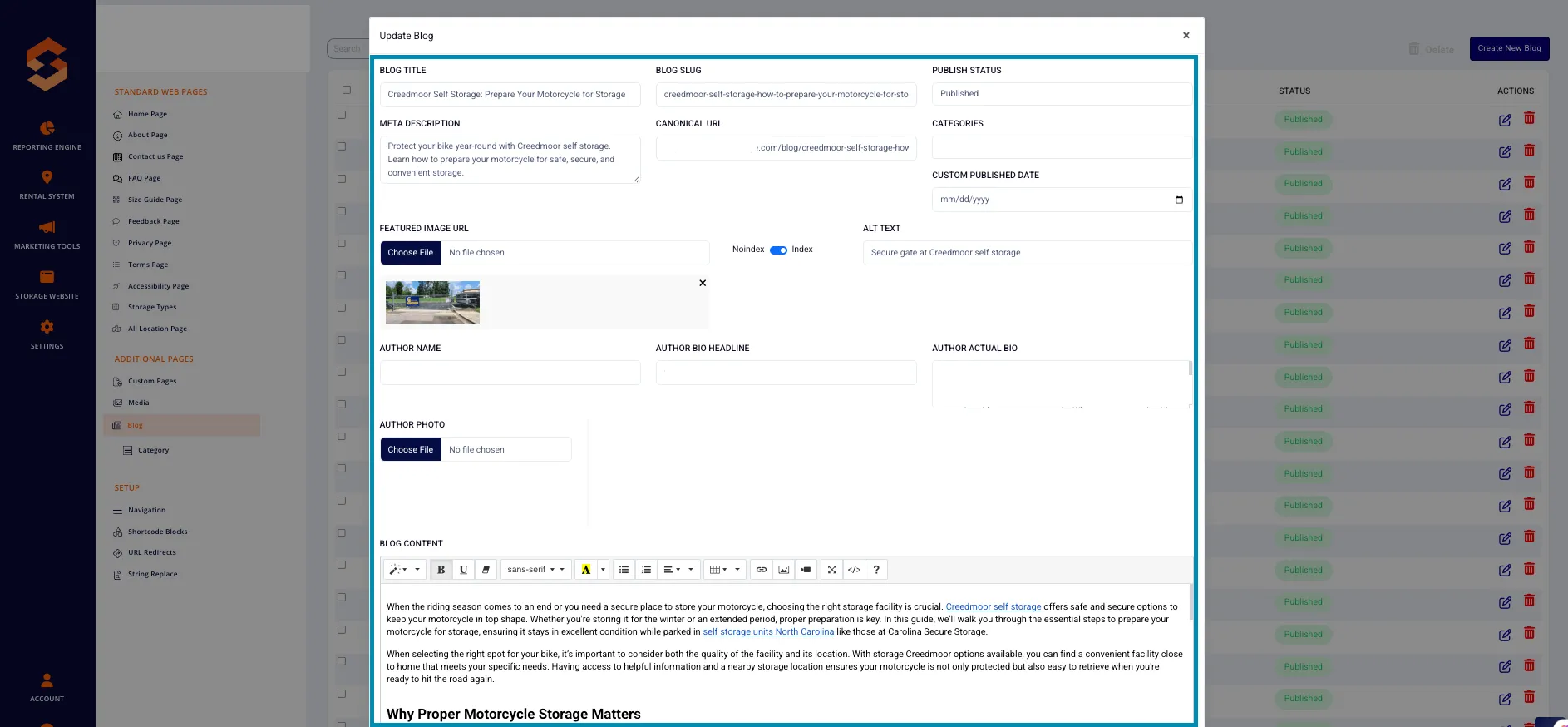Click the Categories field
Screen dimensions: 1568x727
(1062, 147)
